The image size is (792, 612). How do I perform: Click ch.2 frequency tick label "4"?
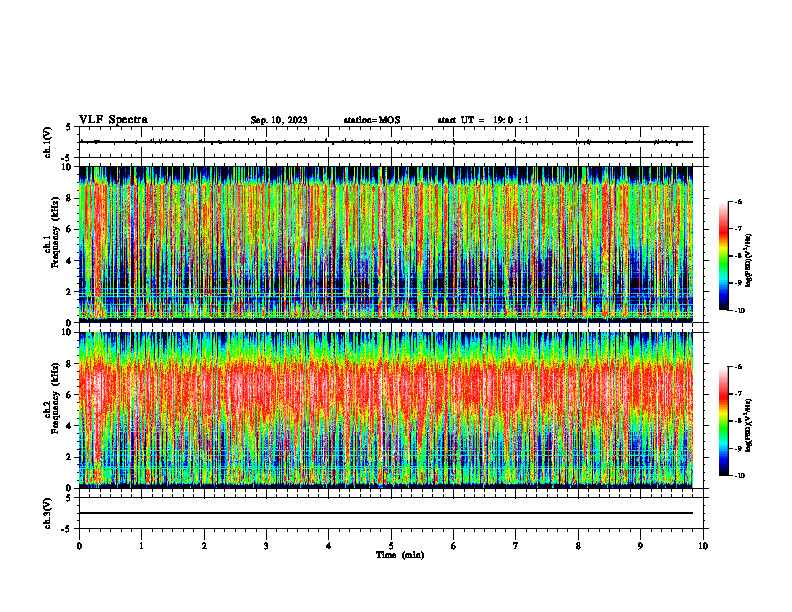click(69, 426)
